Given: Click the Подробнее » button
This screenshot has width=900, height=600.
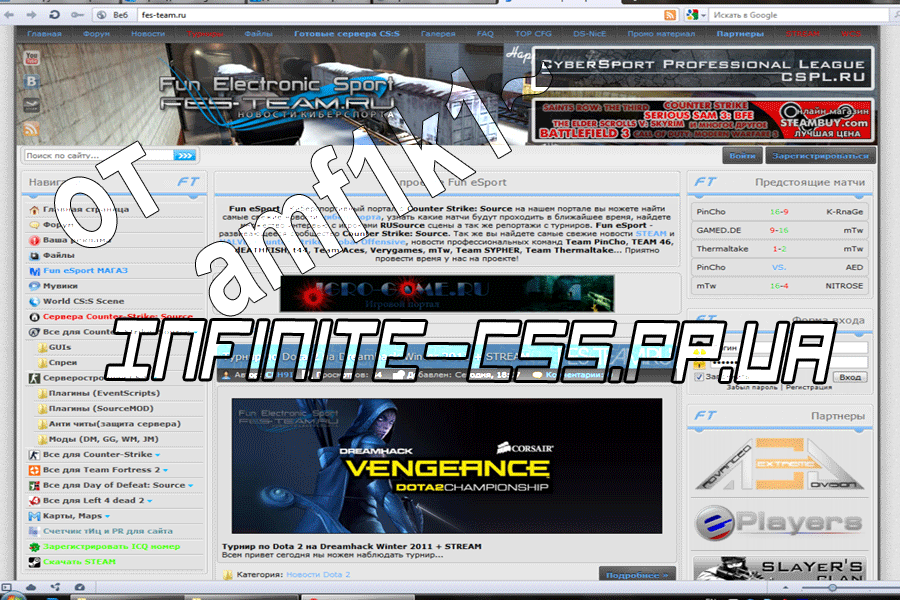Looking at the screenshot, I should tap(637, 574).
